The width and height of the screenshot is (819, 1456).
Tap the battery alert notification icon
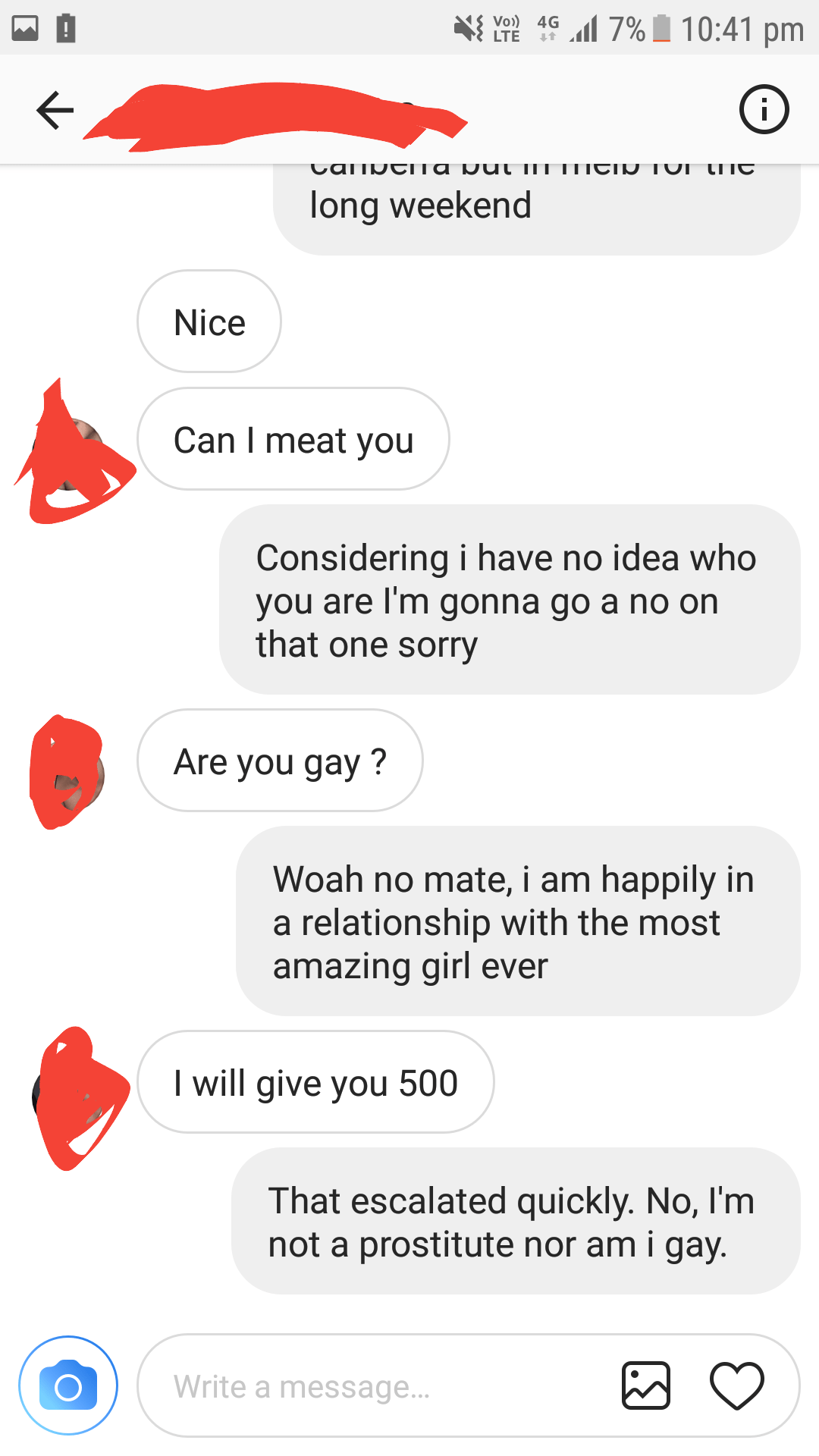66,29
